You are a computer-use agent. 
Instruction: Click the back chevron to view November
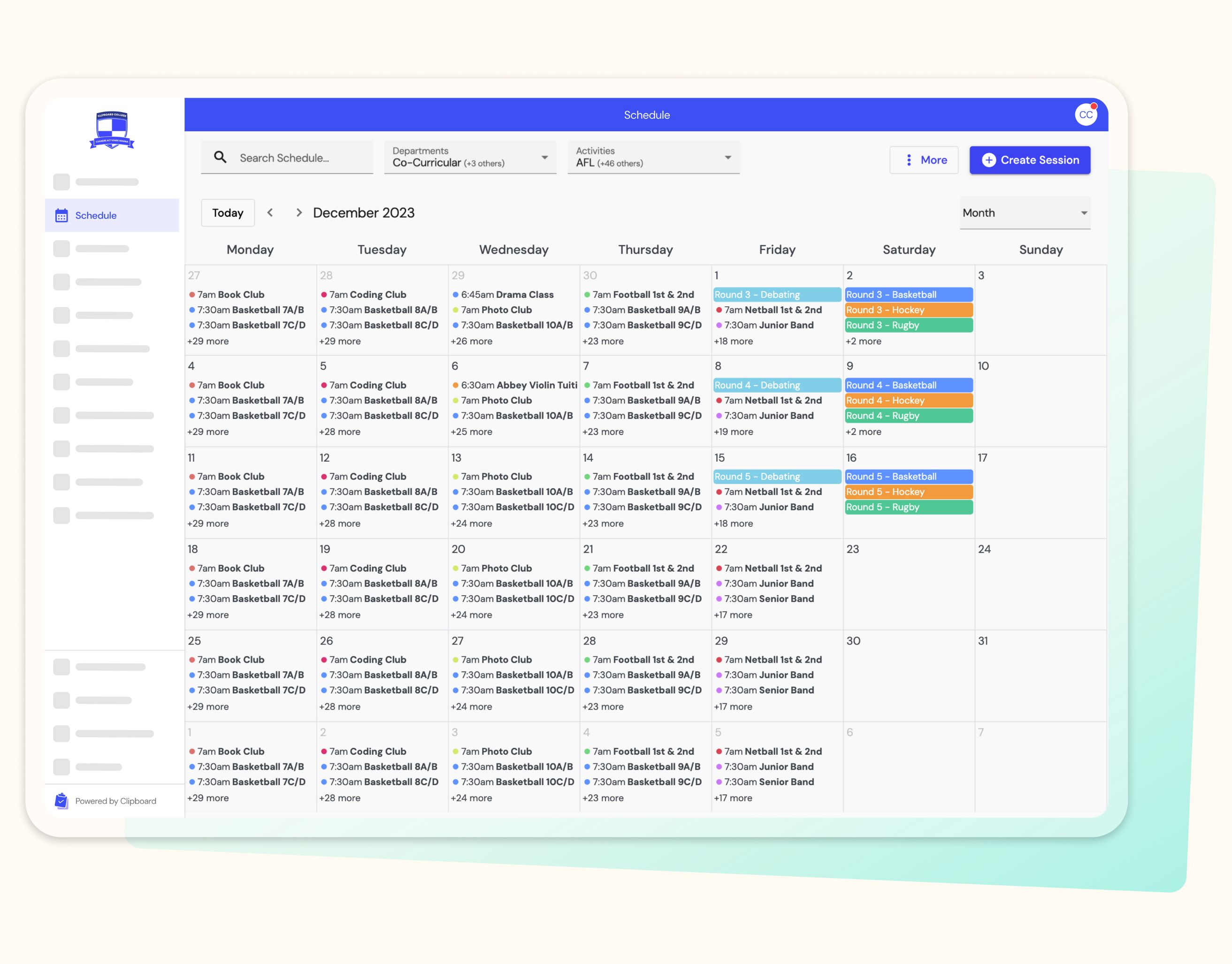pos(271,213)
